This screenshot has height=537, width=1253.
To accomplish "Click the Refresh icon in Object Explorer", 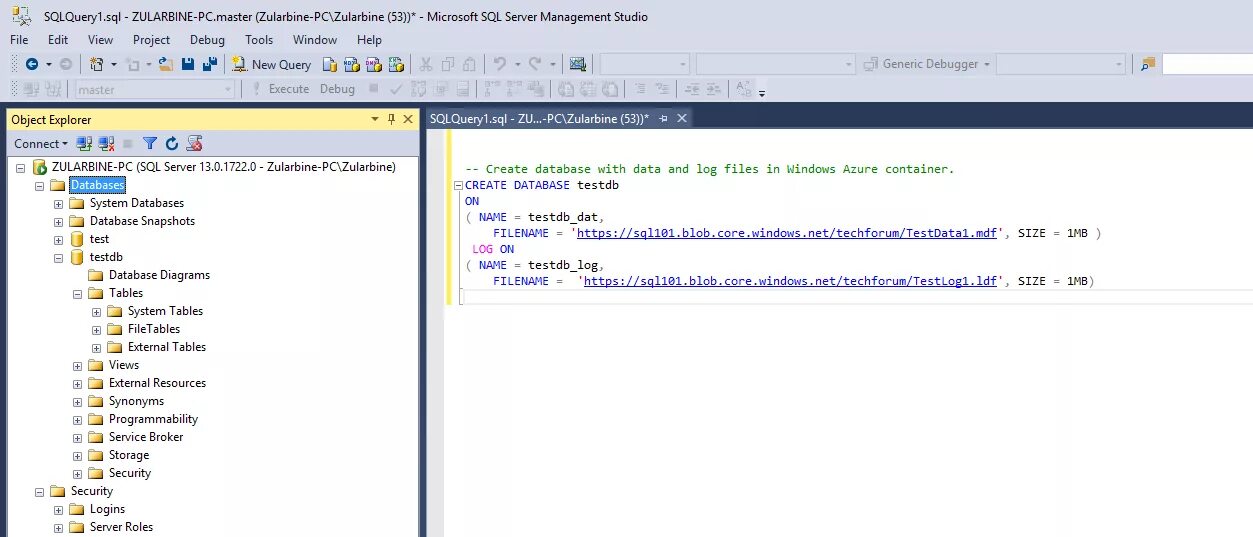I will [171, 144].
